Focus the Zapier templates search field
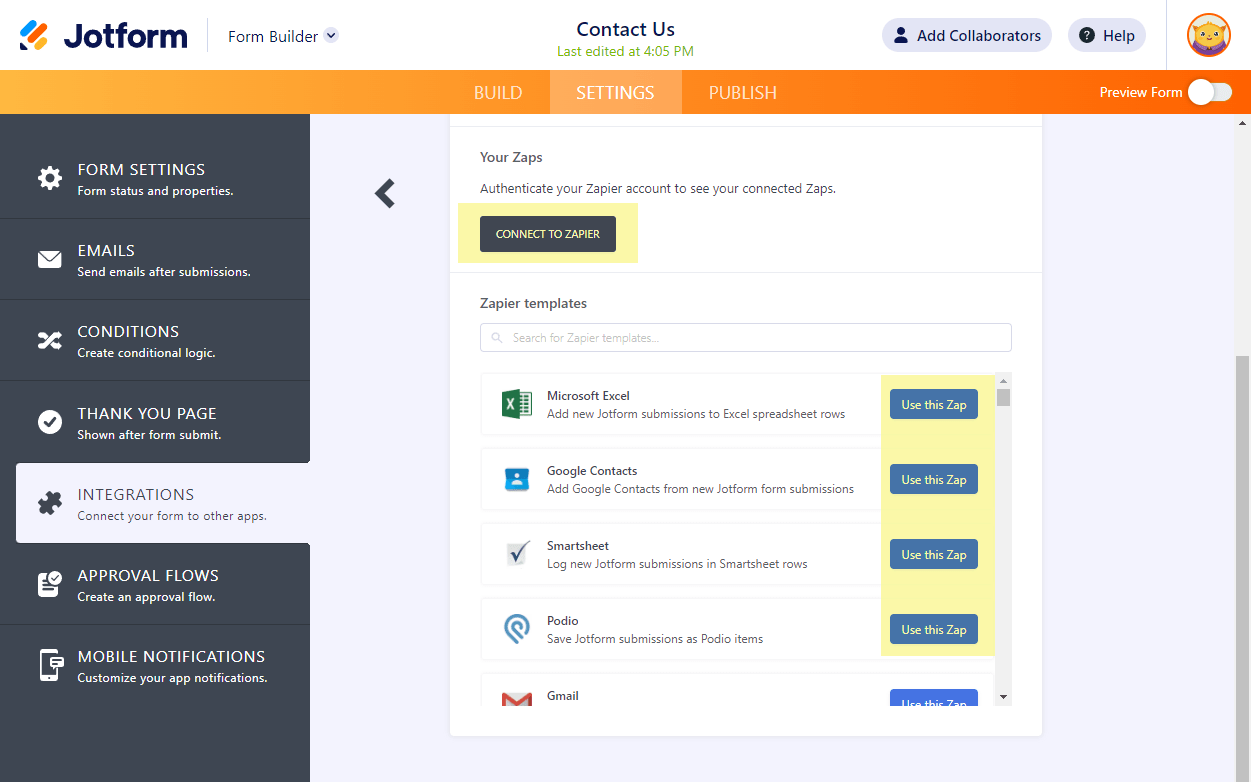 (745, 338)
